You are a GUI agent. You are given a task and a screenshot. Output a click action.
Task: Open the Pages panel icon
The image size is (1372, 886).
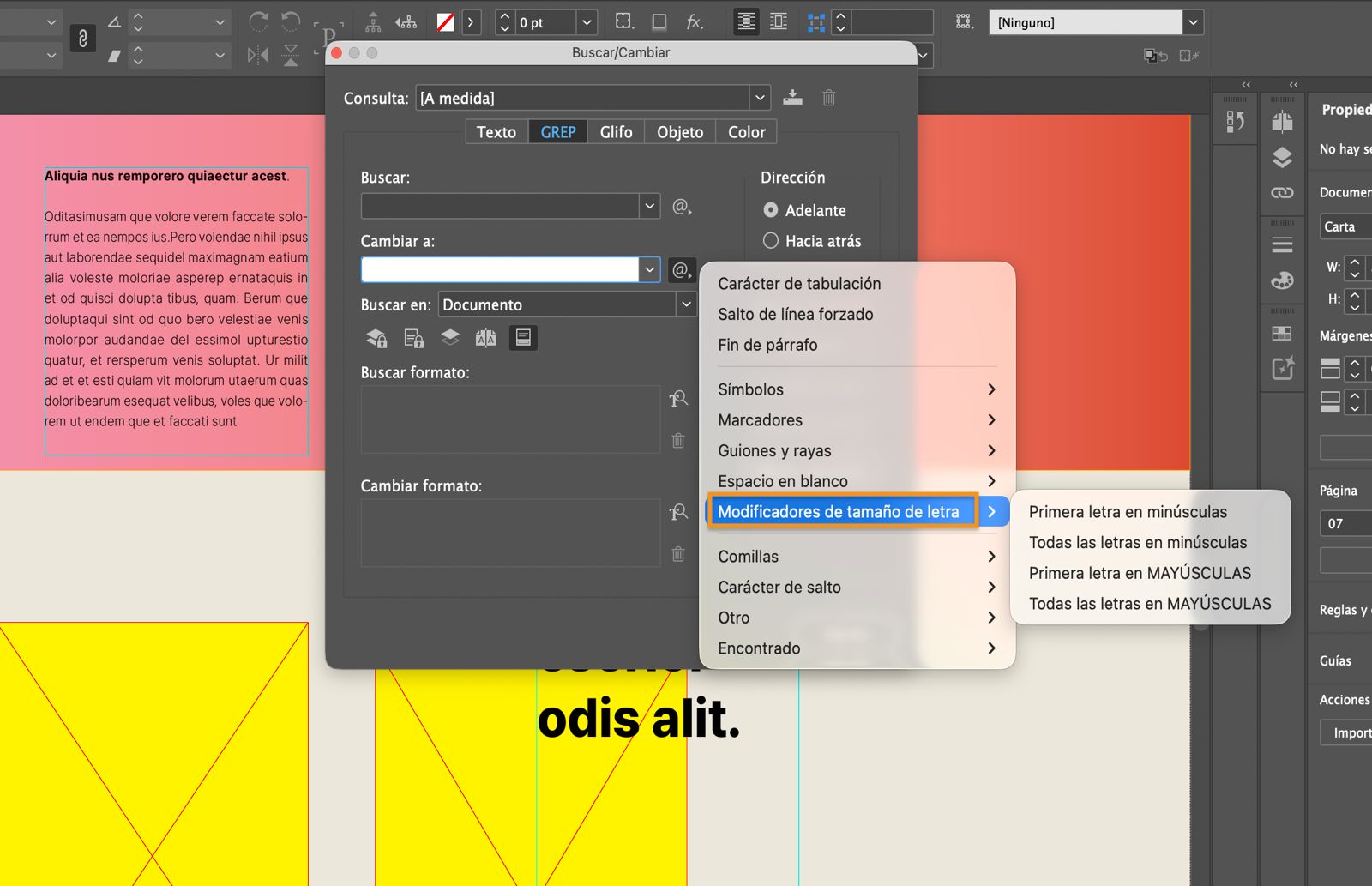(1282, 122)
